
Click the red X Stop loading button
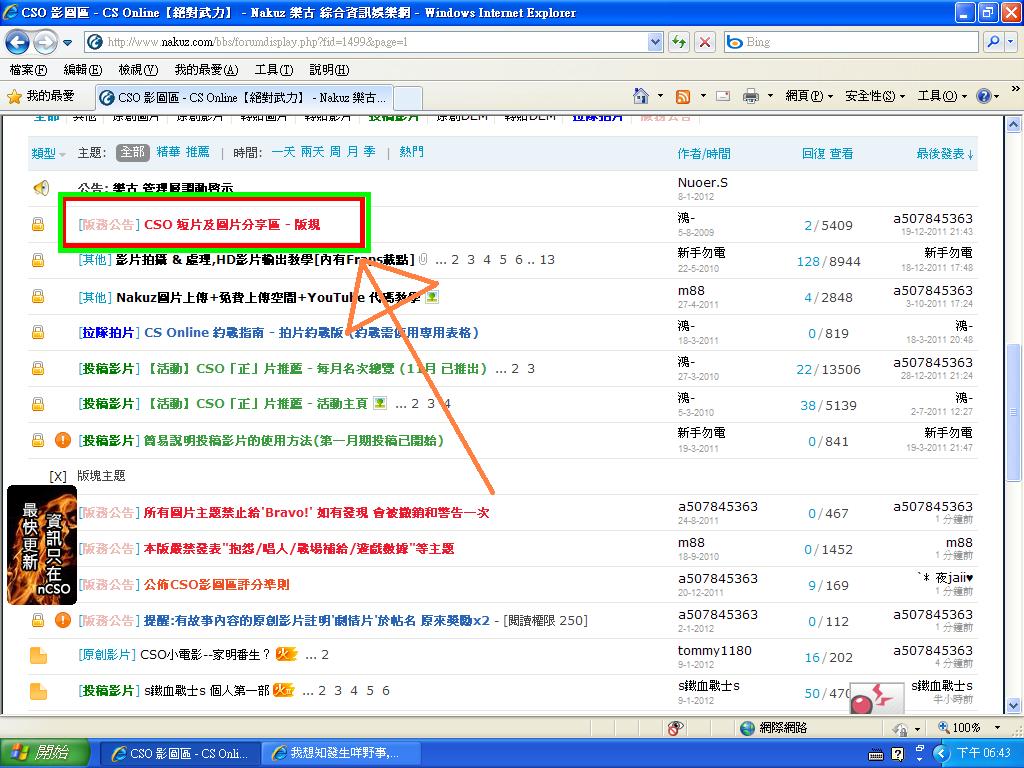705,42
